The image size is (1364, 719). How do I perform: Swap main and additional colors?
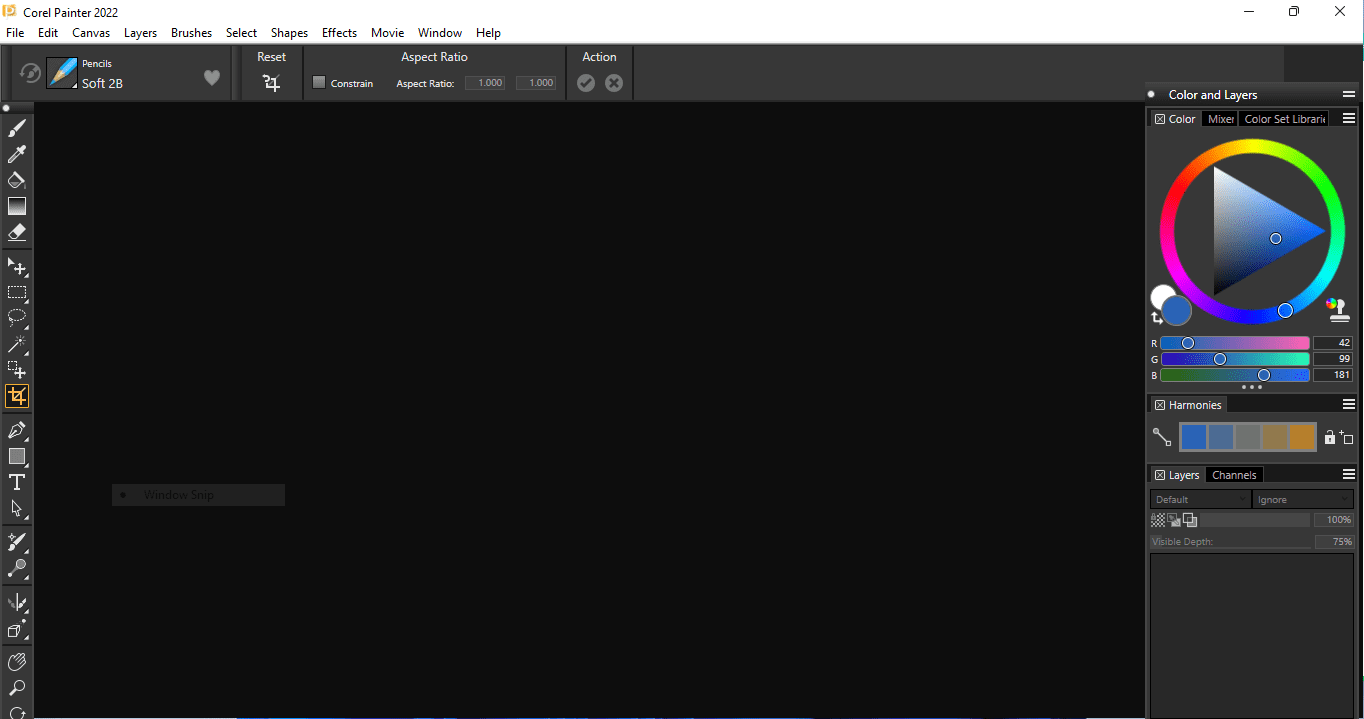click(1157, 318)
